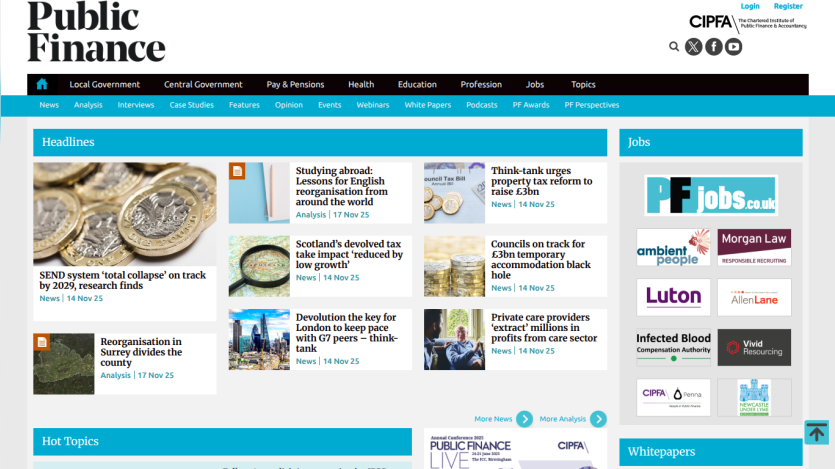Viewport: 835px width, 469px height.
Task: Open Councils temporary accommodation black hole article
Action: (x=541, y=259)
